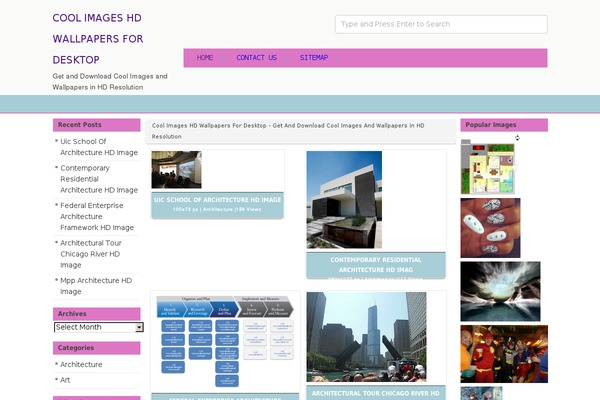The image size is (600, 400).
Task: Click the Categories widget heading
Action: coord(96,348)
